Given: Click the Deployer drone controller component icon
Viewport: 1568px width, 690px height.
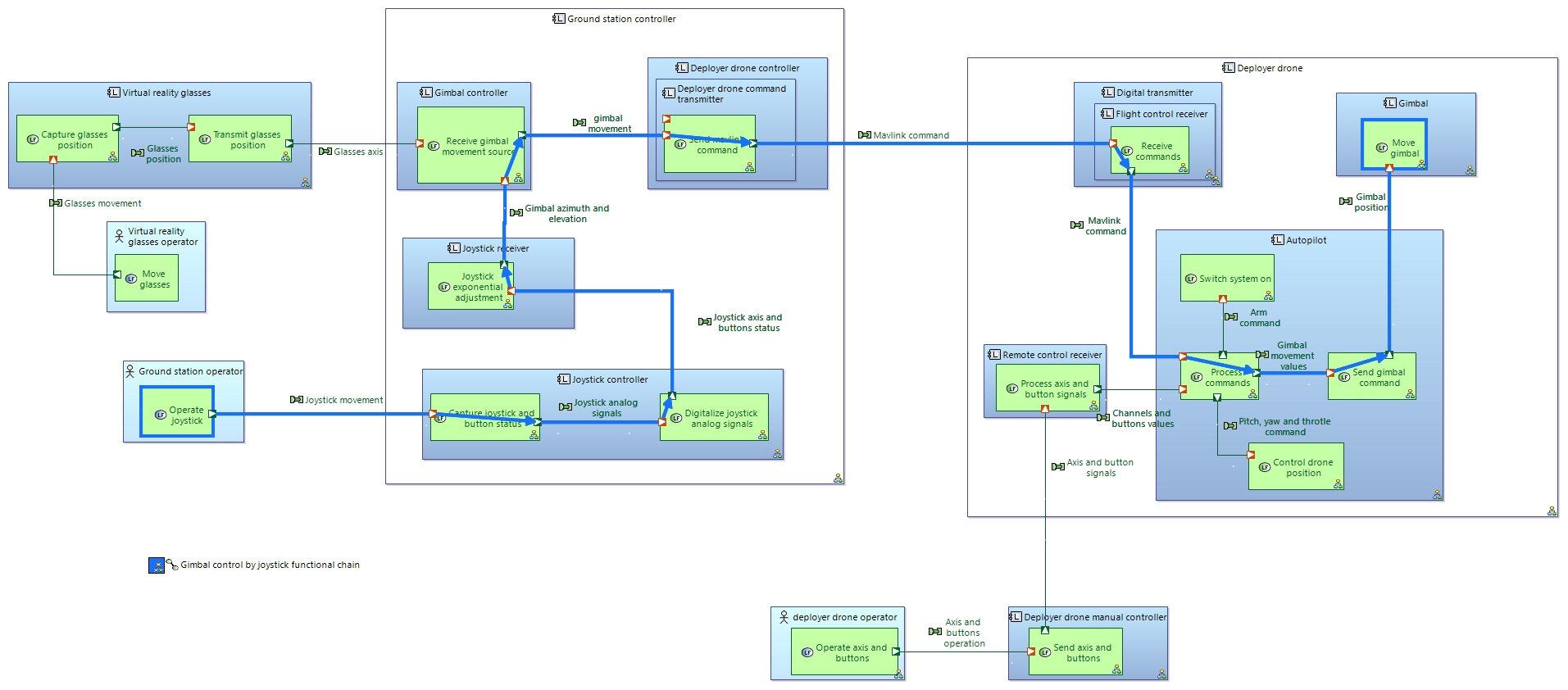Looking at the screenshot, I should [682, 68].
